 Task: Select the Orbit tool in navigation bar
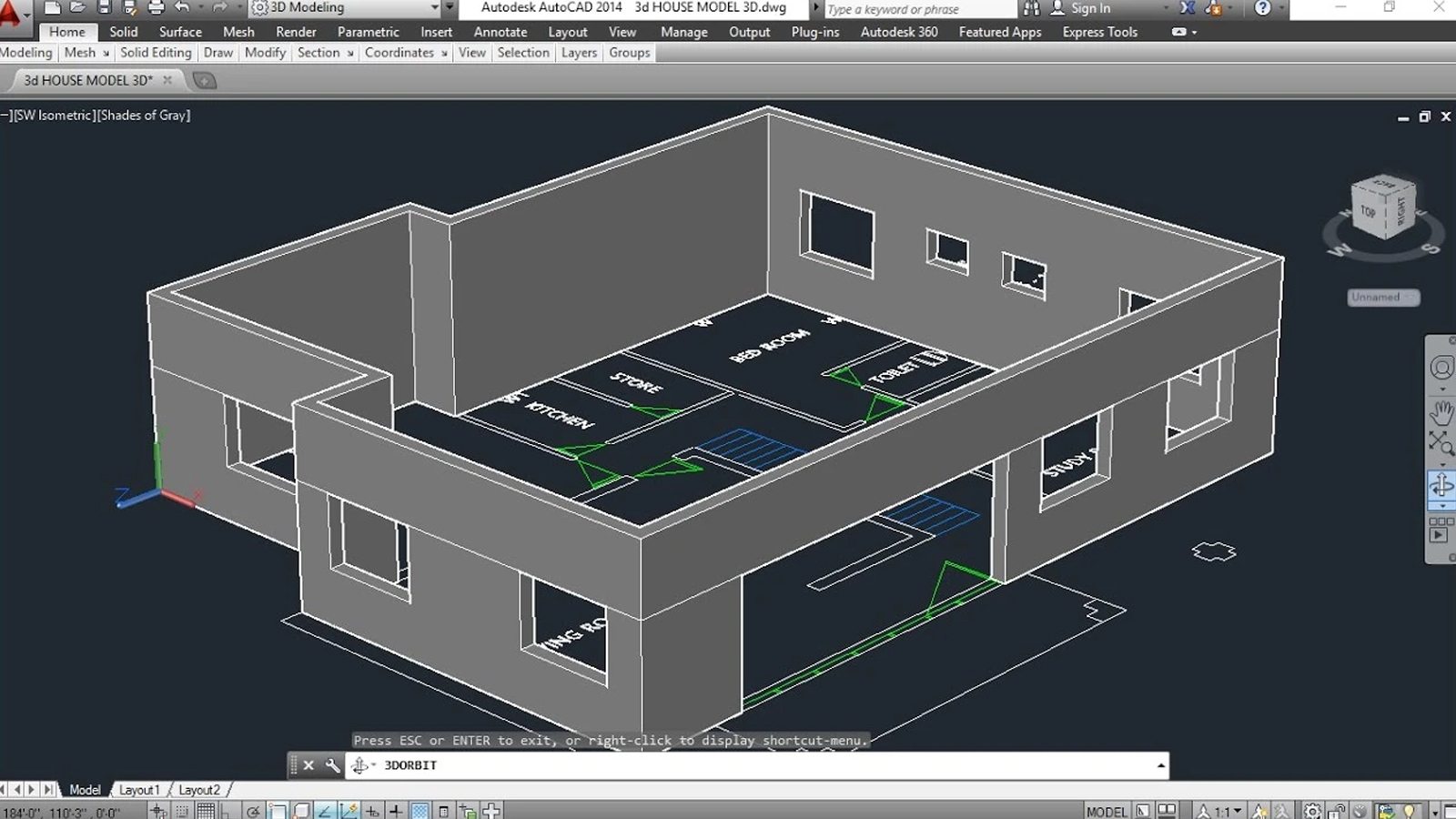(x=1441, y=484)
